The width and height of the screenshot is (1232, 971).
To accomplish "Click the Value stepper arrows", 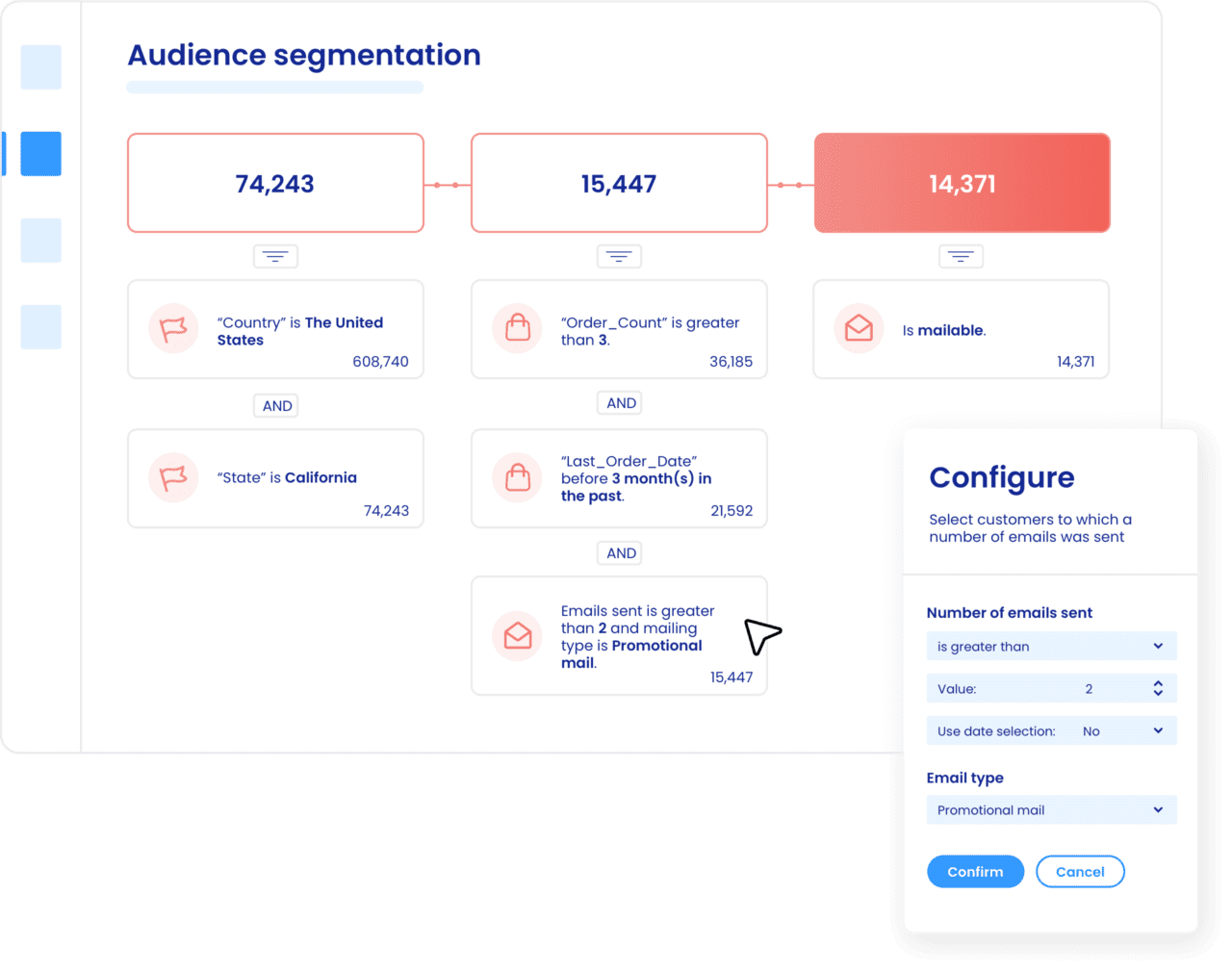I will (1158, 689).
